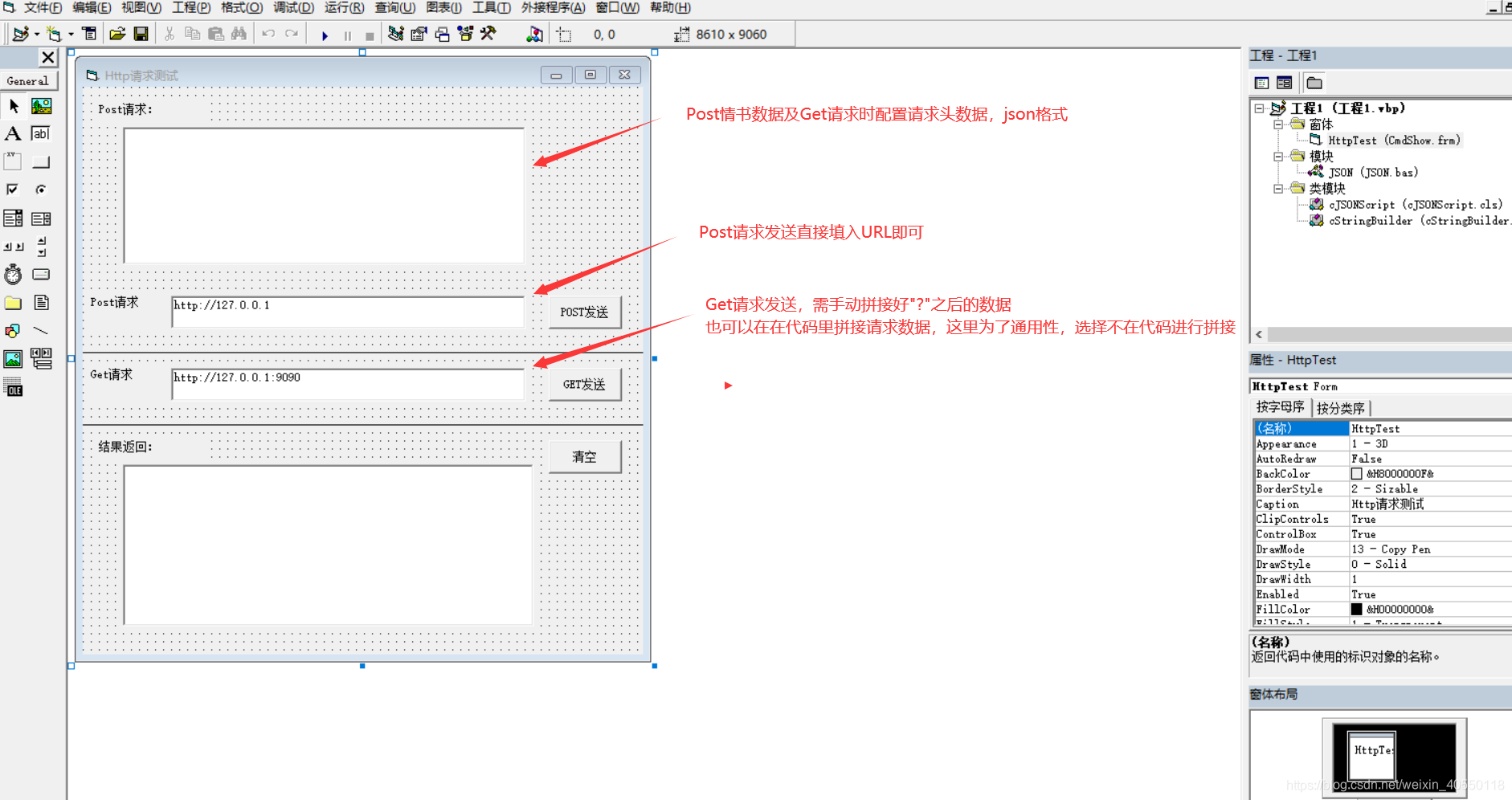Image resolution: width=1512 pixels, height=800 pixels.
Task: Select the ListBox control tool
Action: coord(41,218)
